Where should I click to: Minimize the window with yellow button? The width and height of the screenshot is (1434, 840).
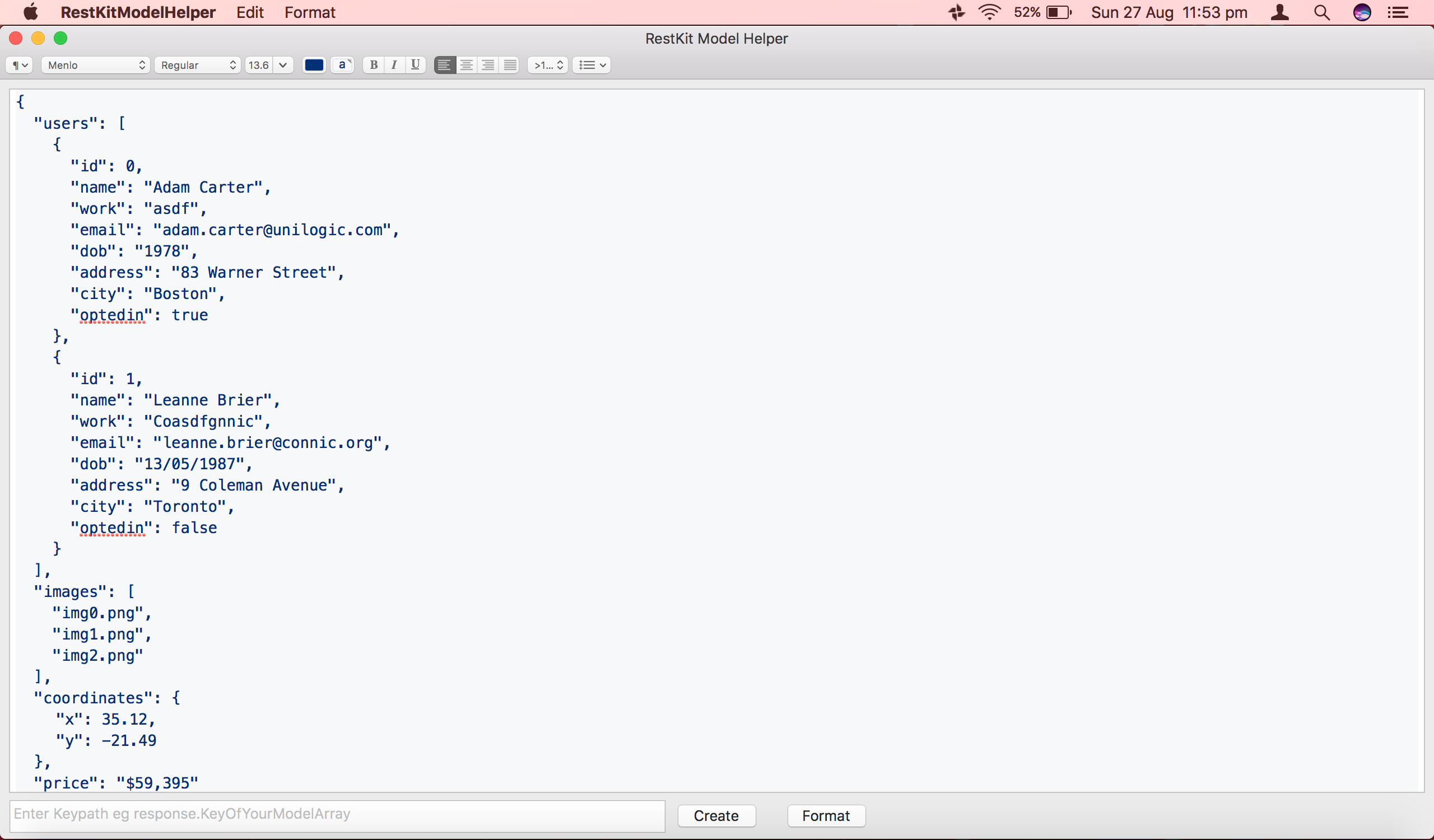[38, 38]
